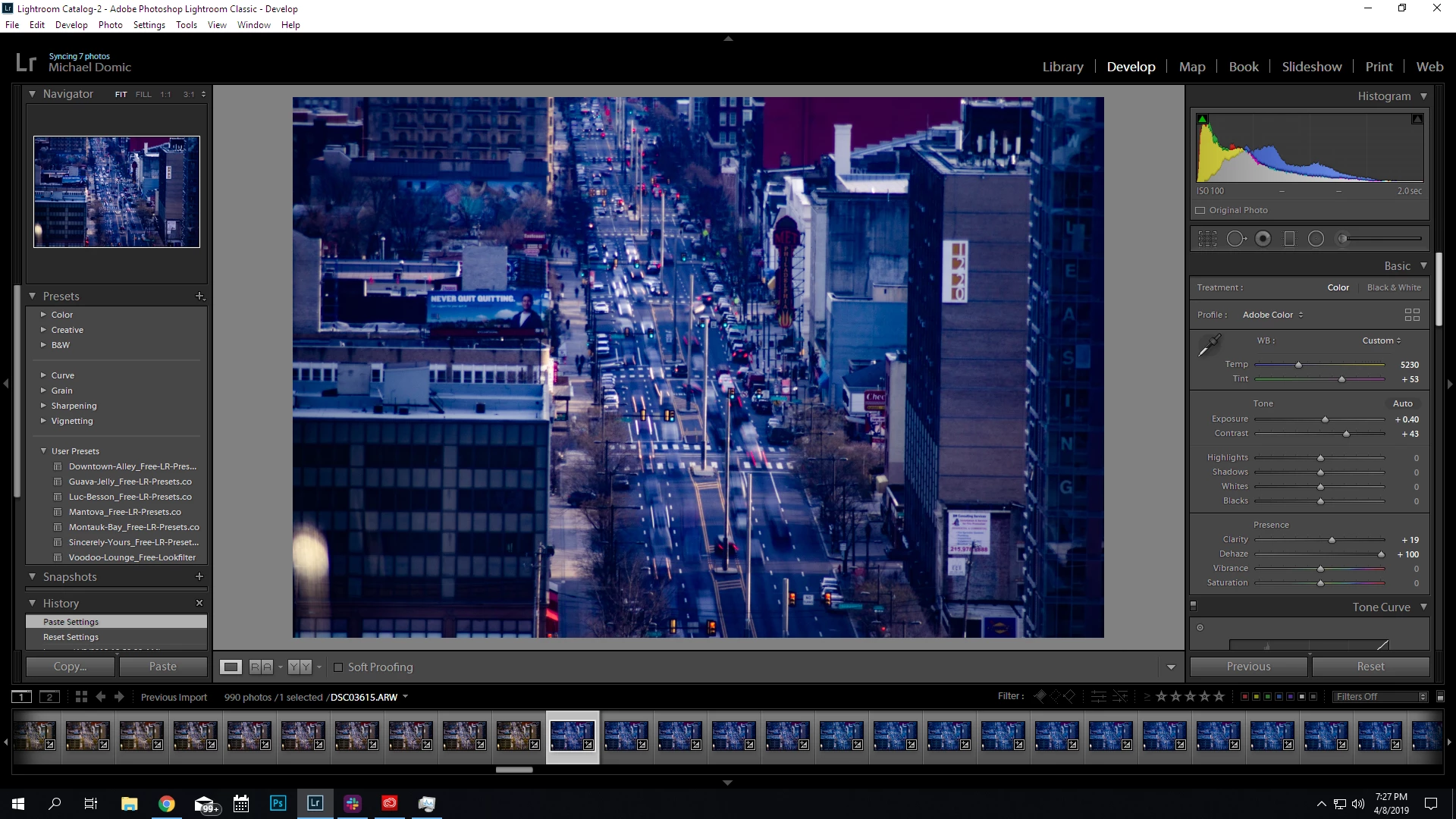Select the Spot Removal tool

(x=1235, y=239)
